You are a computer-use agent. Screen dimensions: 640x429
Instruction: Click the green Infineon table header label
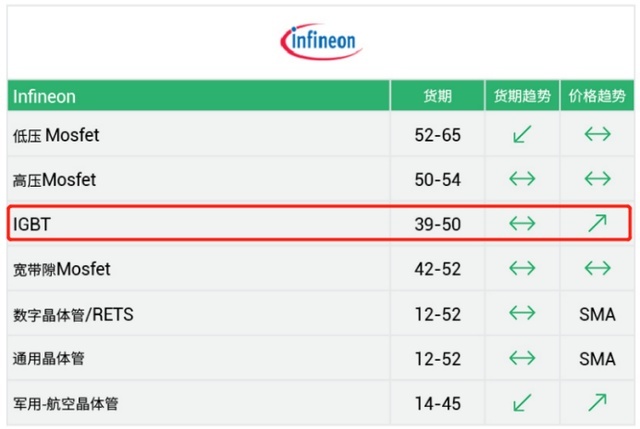pos(44,97)
